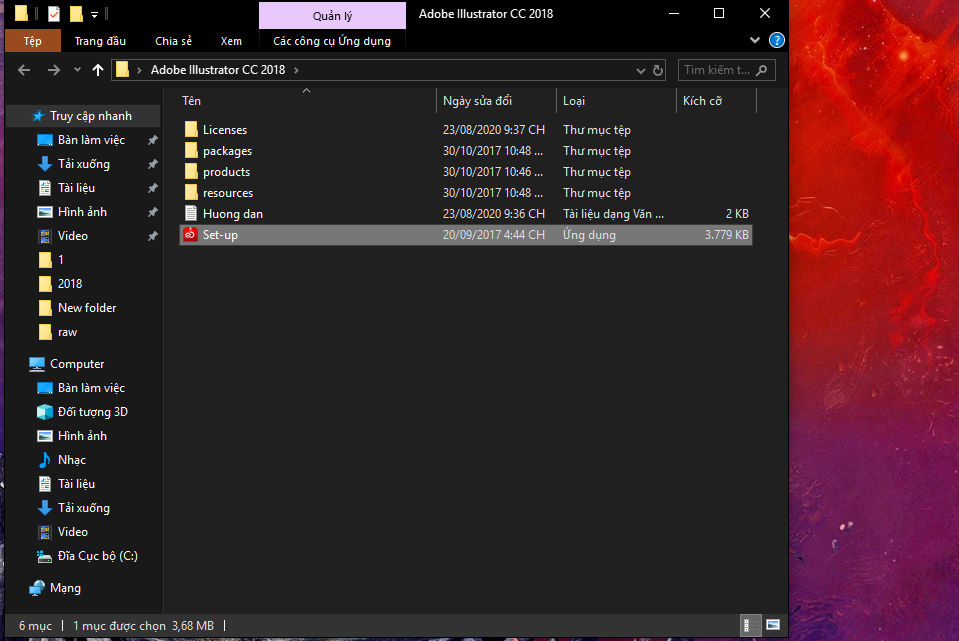The width and height of the screenshot is (959, 641).
Task: Click the refresh icon in address bar
Action: 658,70
